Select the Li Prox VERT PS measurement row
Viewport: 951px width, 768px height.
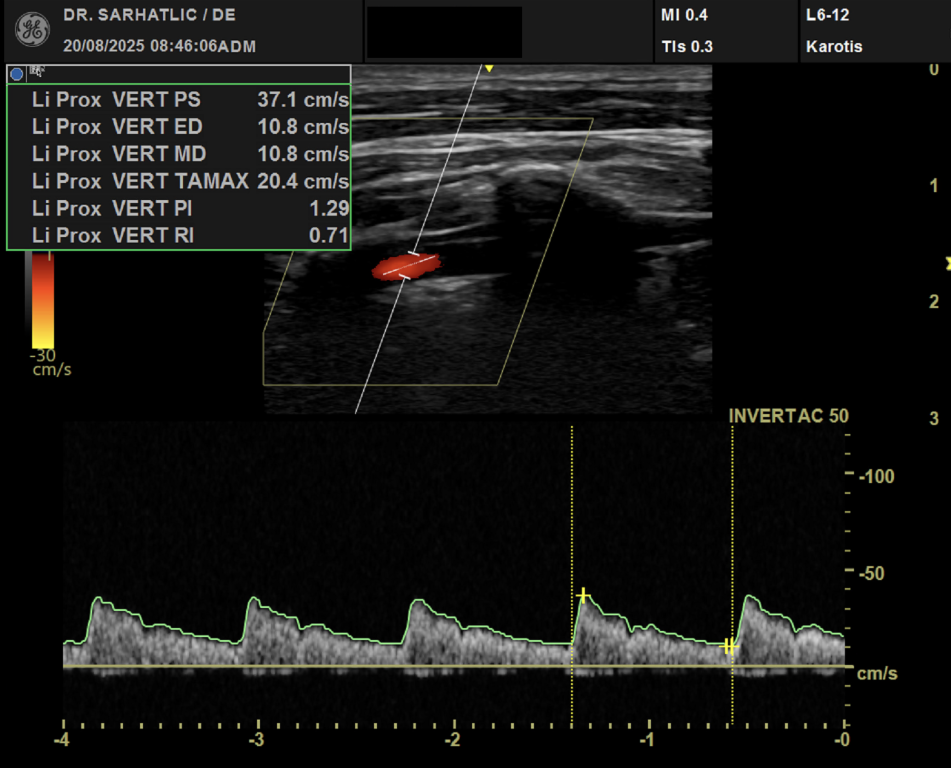[x=190, y=100]
